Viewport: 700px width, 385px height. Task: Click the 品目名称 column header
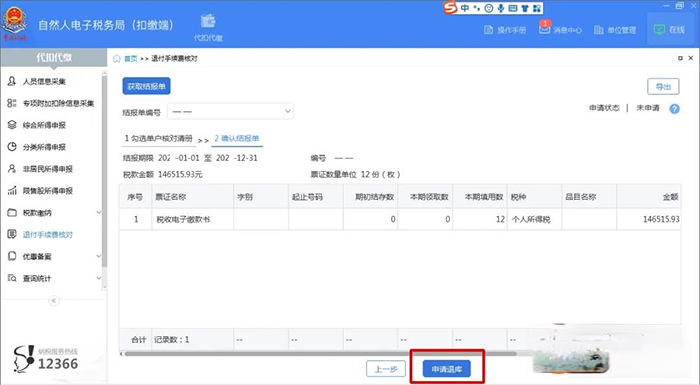coord(589,197)
